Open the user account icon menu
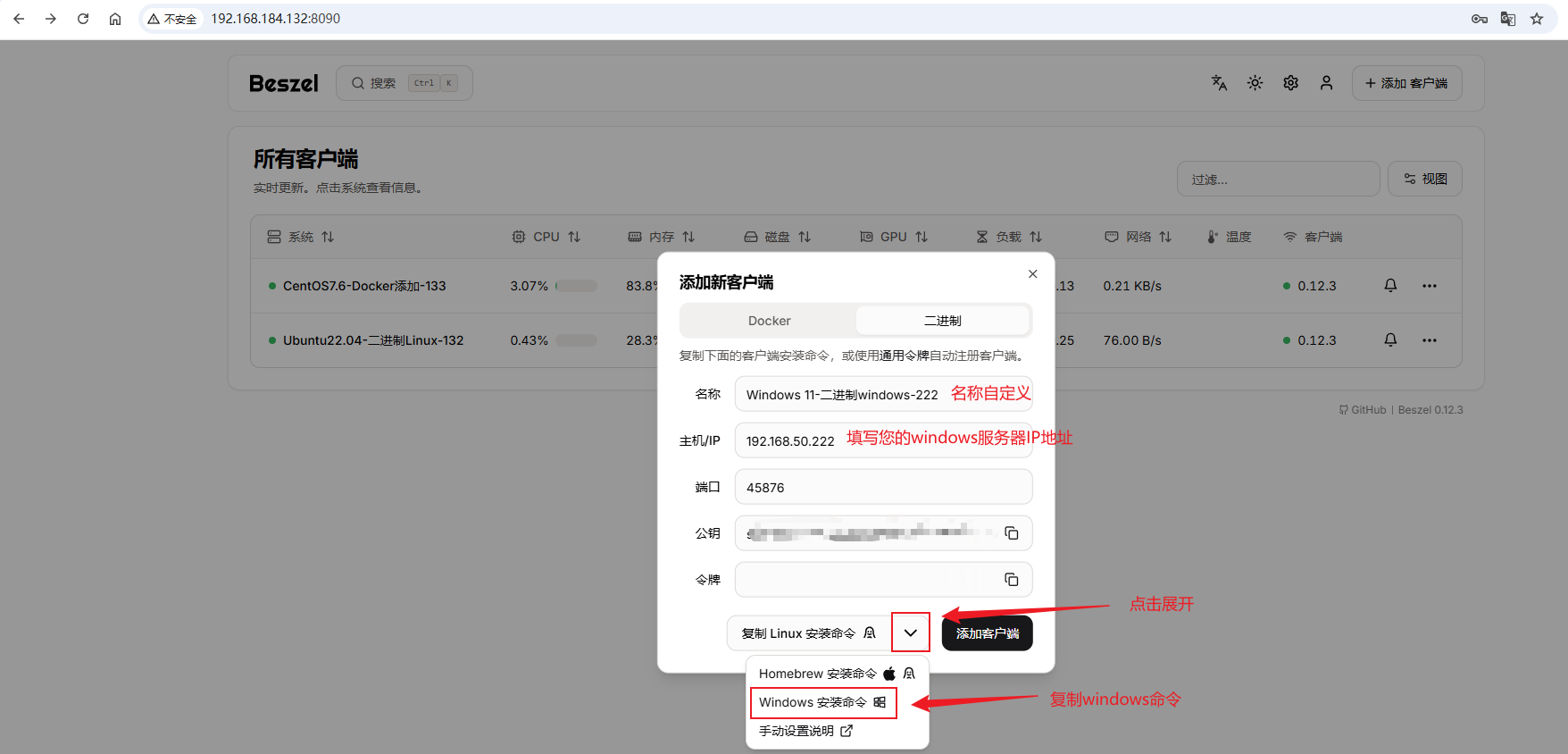The width and height of the screenshot is (1568, 754). click(x=1326, y=83)
